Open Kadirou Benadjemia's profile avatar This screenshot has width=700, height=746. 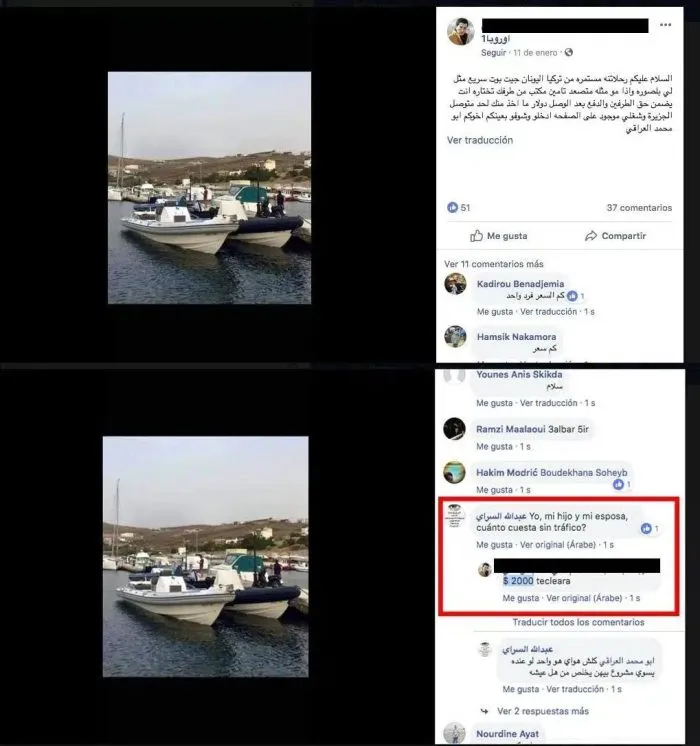click(455, 284)
